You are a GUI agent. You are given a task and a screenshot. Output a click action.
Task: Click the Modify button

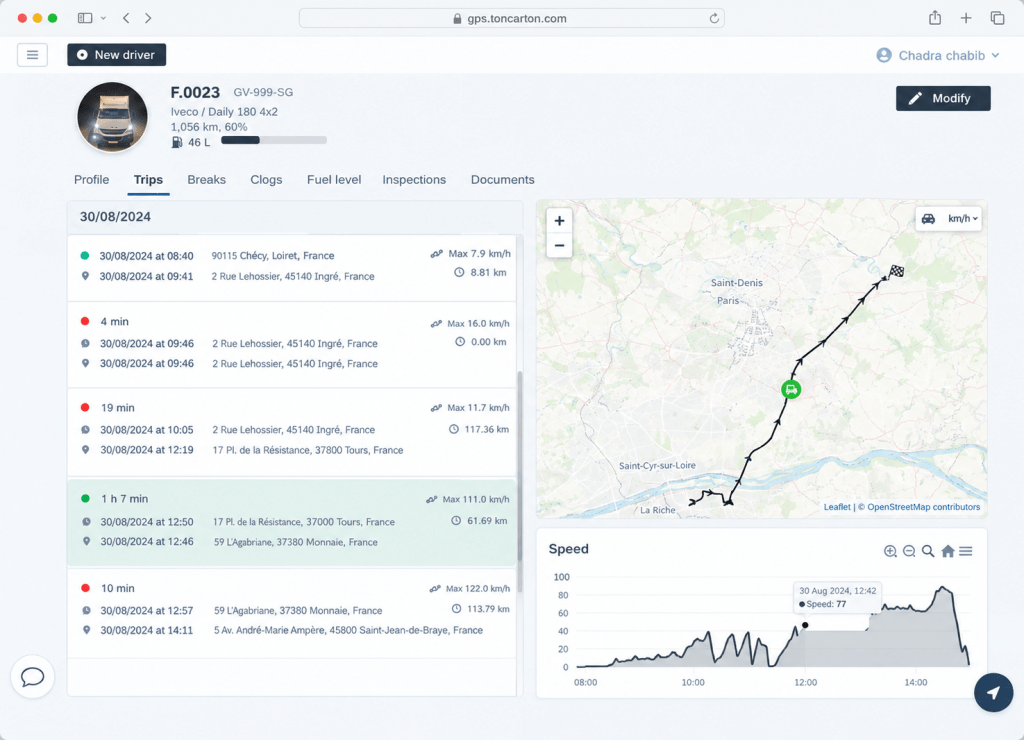[x=943, y=99]
